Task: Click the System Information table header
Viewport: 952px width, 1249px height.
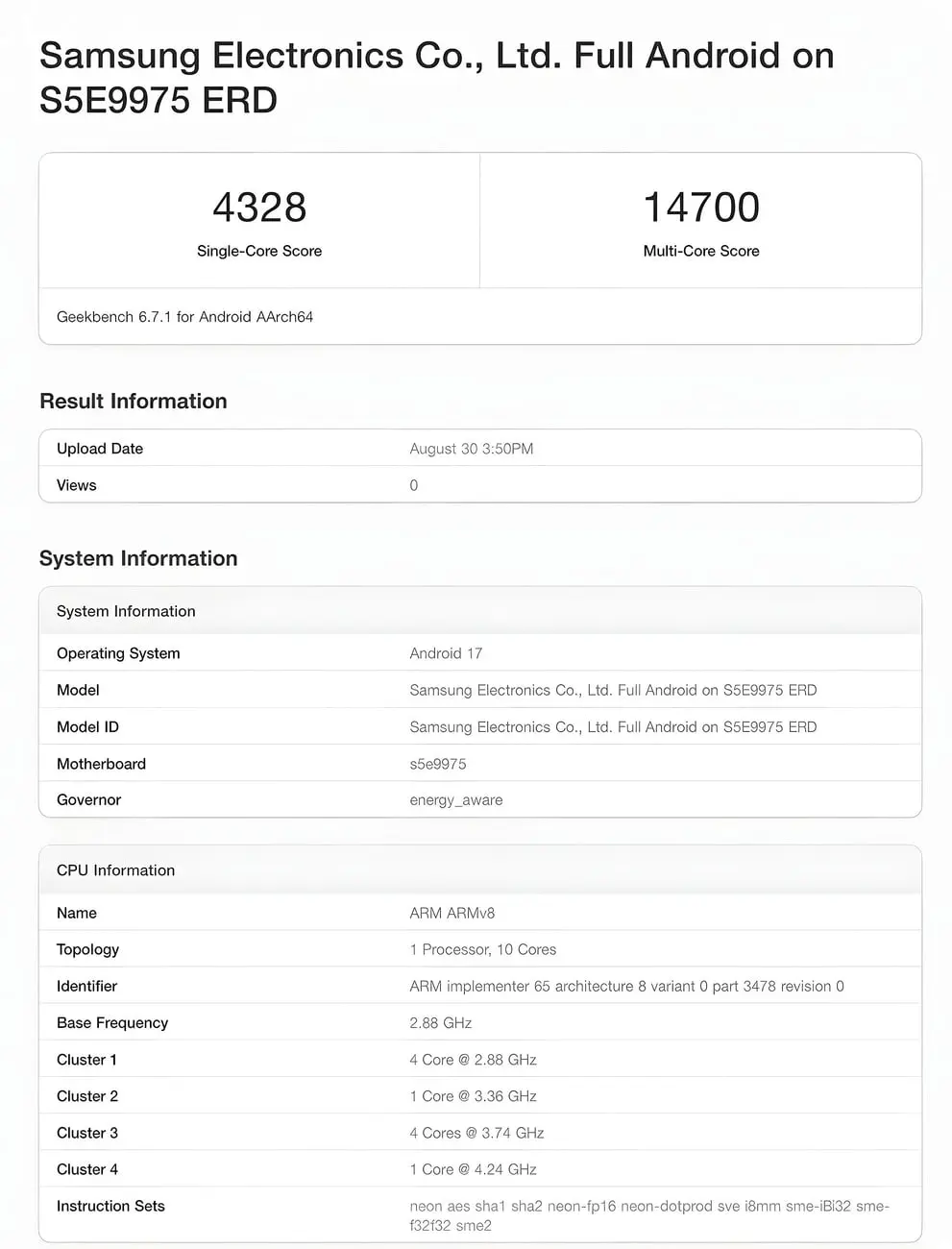Action: (480, 611)
